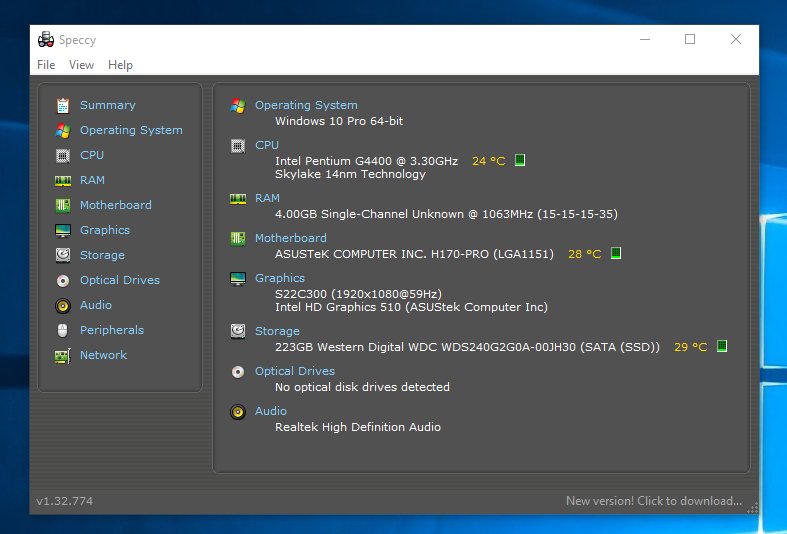This screenshot has height=534, width=787.
Task: Open the Operating System heading link
Action: [x=306, y=105]
